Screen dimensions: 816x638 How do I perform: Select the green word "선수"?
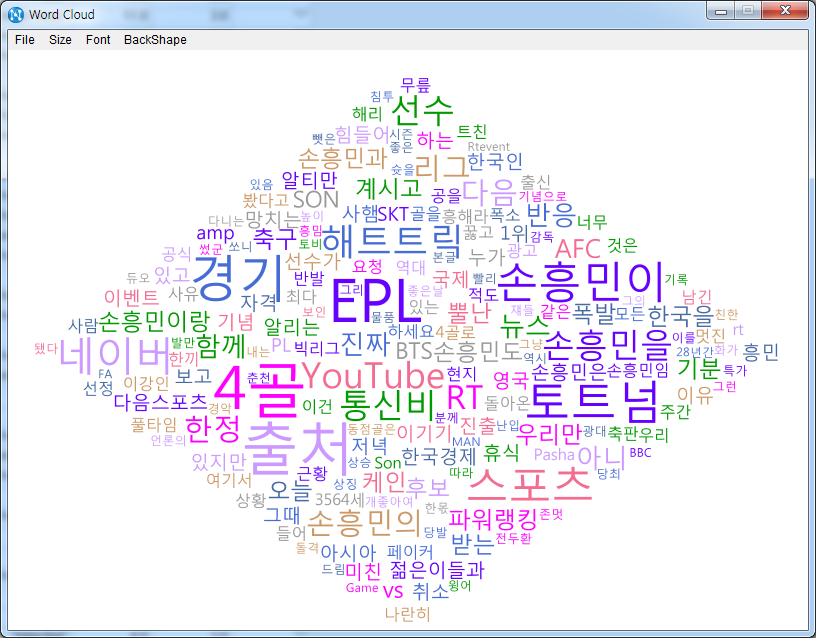[x=422, y=110]
